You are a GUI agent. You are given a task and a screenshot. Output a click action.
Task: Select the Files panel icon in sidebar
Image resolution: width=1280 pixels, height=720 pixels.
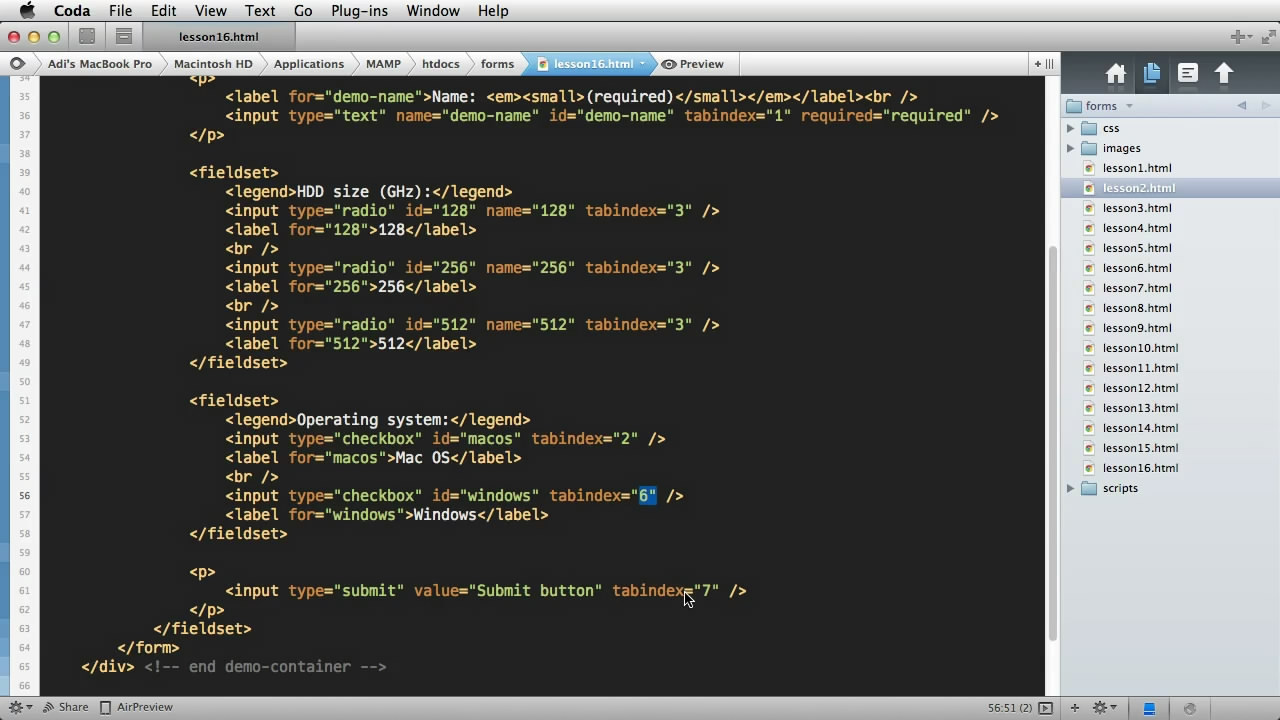coord(1151,74)
